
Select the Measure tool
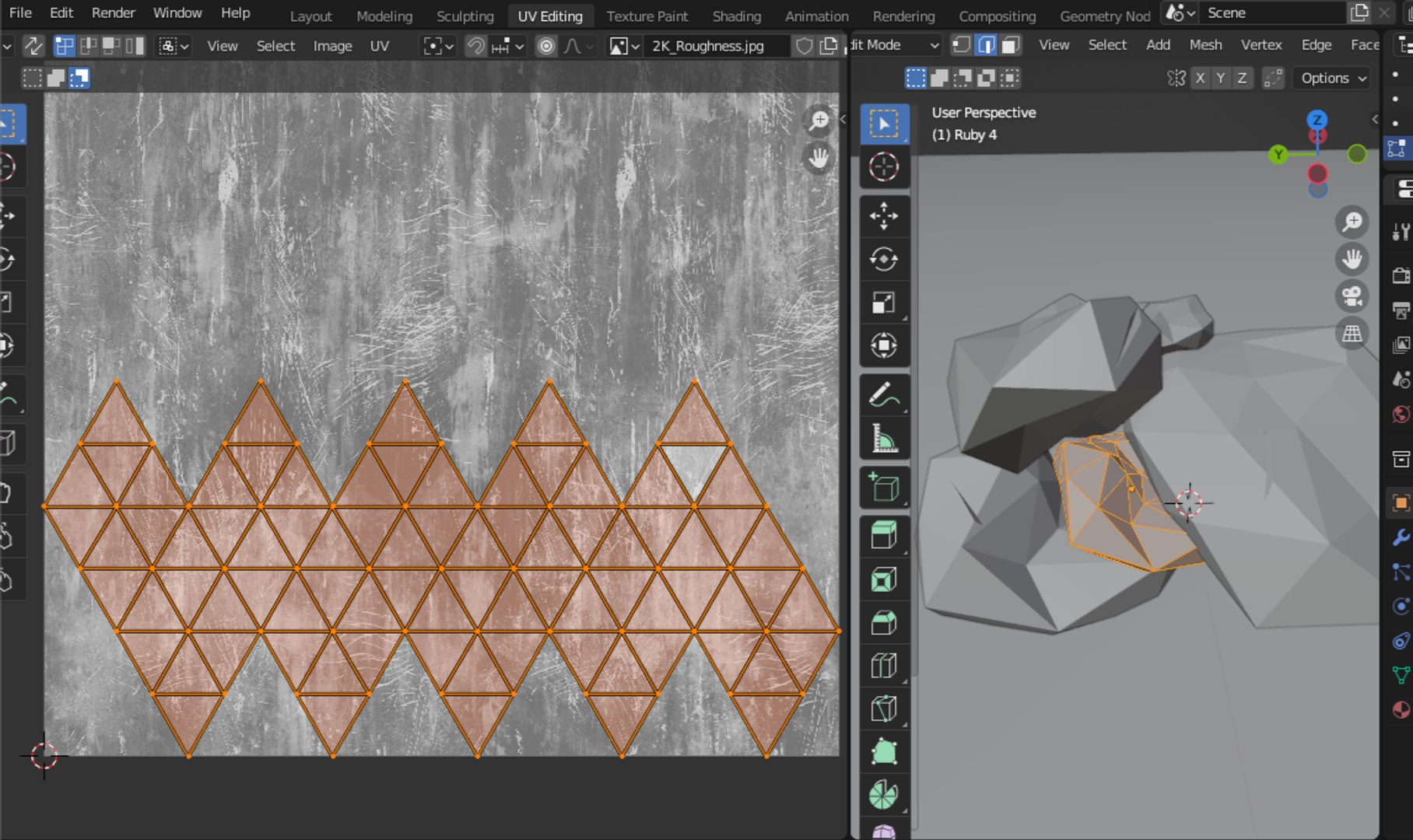884,439
